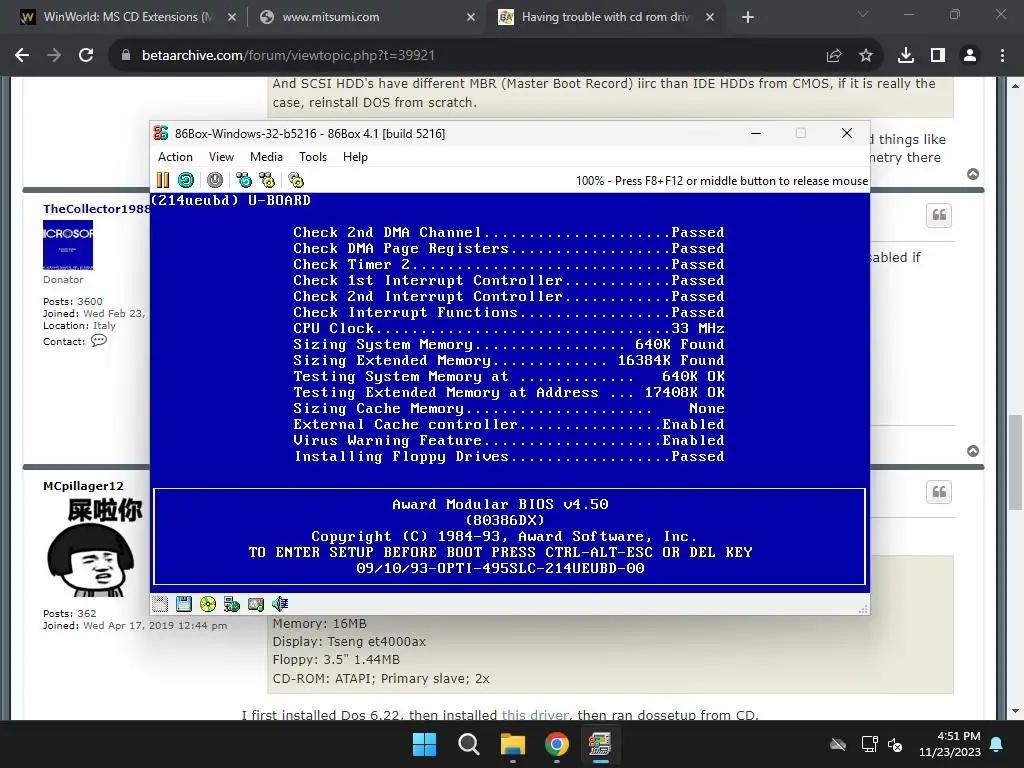Quote MCpillager12's post
This screenshot has width=1024, height=768.
(939, 492)
